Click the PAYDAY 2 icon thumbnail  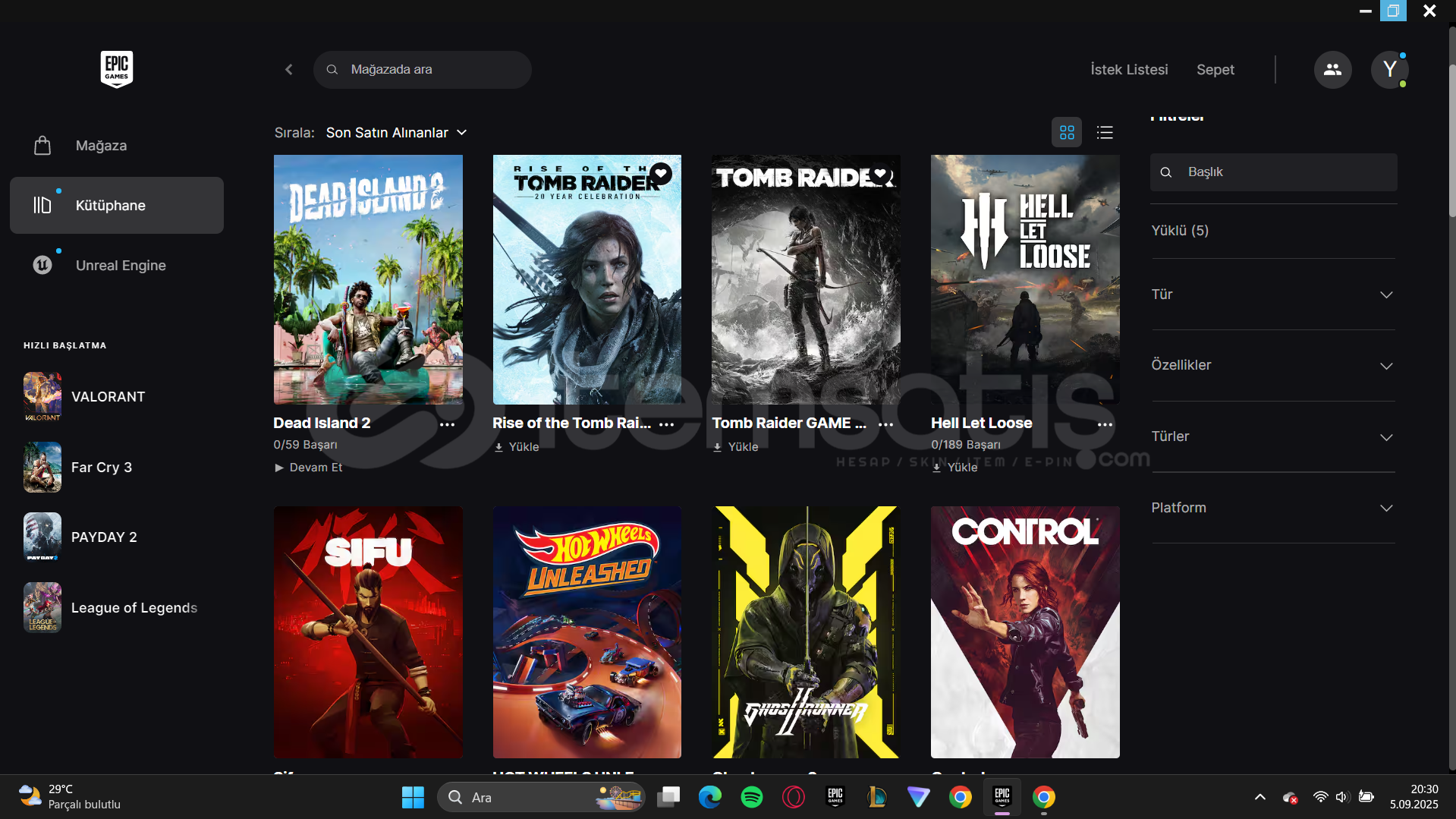[42, 537]
